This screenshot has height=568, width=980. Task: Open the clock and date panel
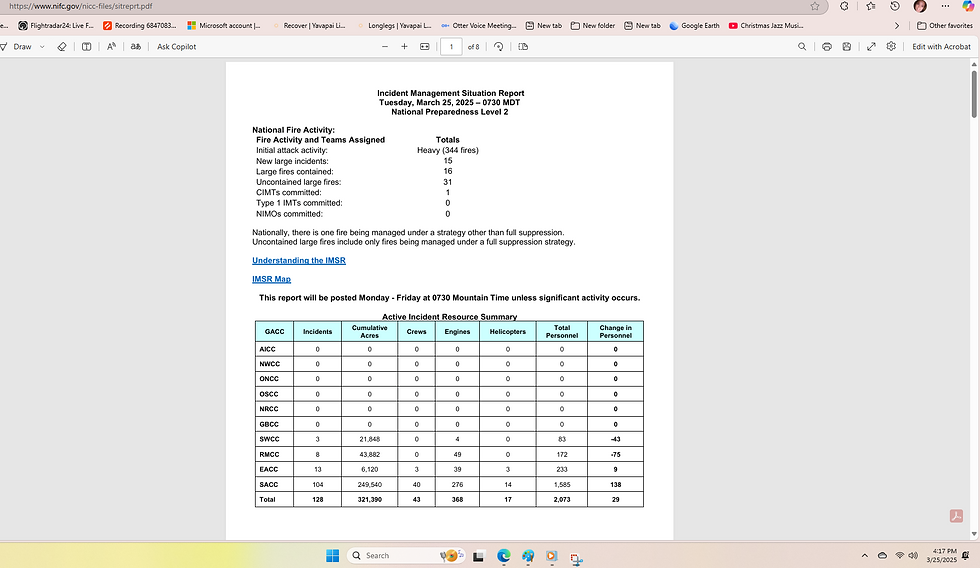[942, 556]
